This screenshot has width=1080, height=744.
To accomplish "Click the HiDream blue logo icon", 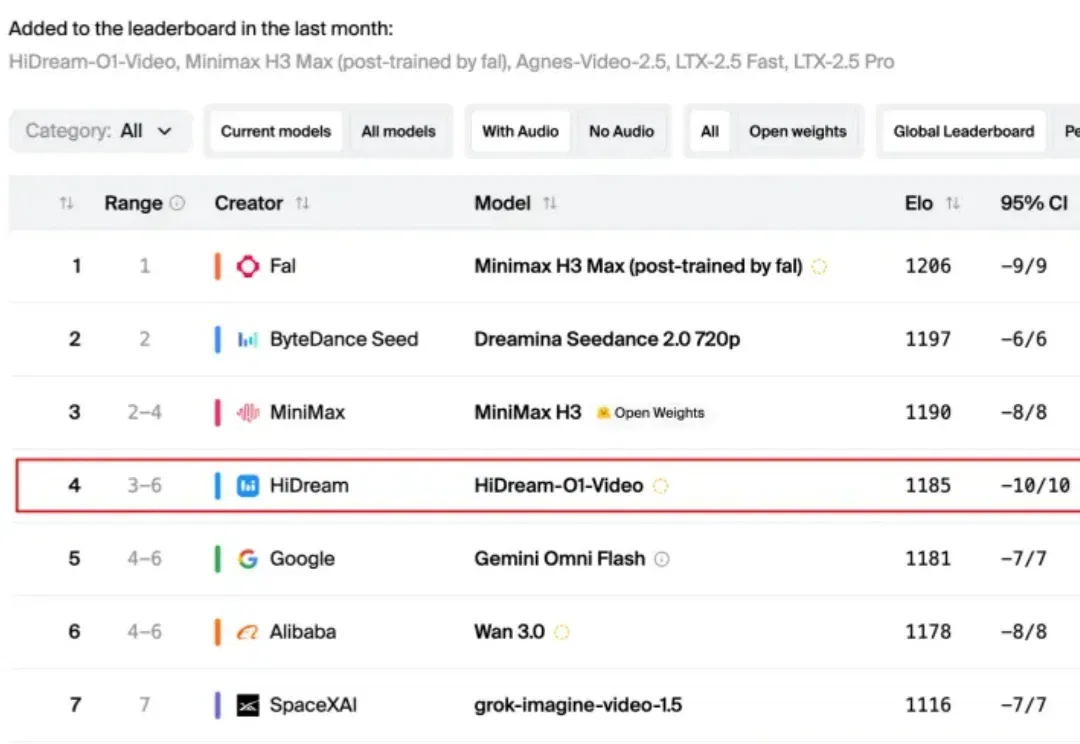I will point(248,486).
